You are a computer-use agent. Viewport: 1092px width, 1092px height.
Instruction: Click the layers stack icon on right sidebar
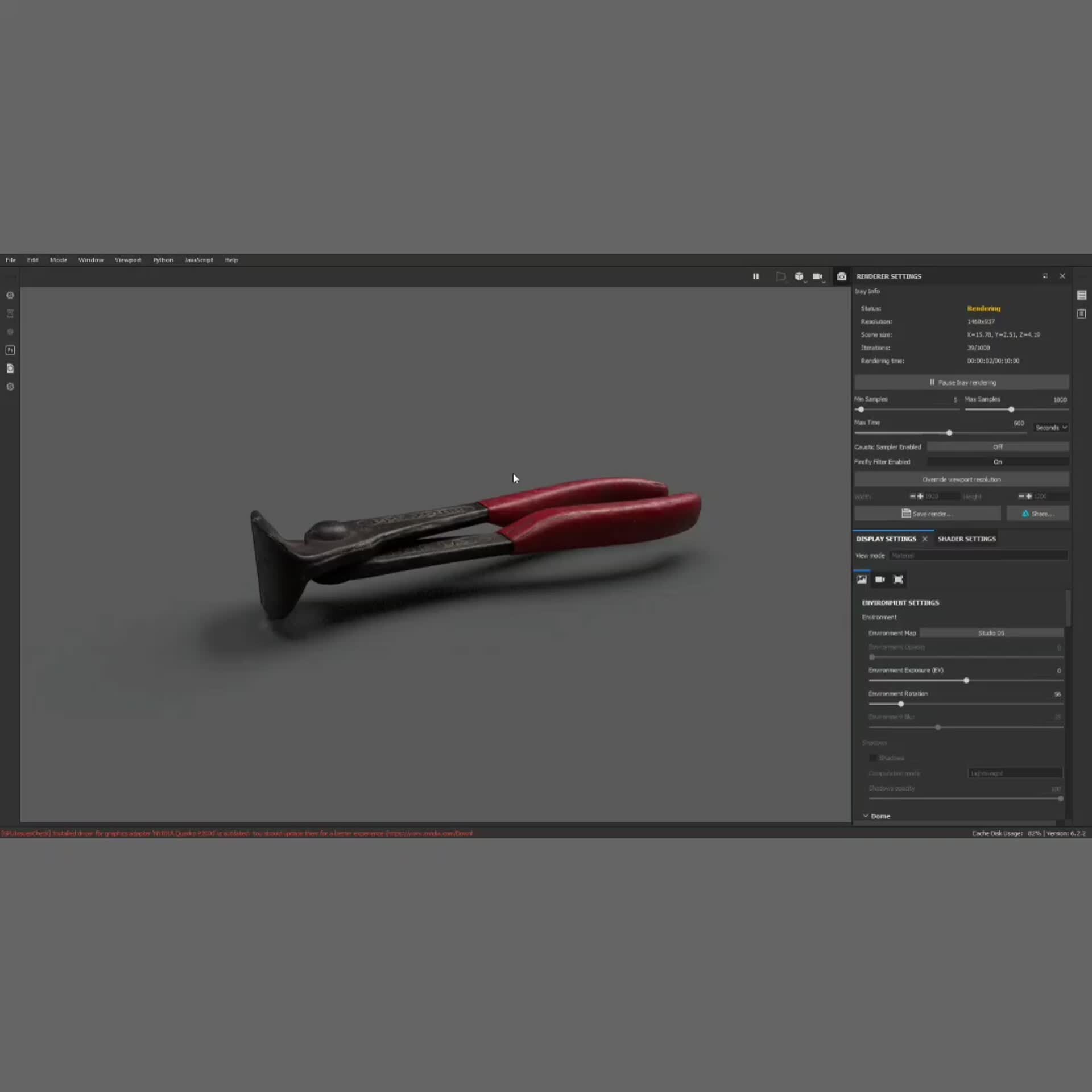click(1081, 295)
